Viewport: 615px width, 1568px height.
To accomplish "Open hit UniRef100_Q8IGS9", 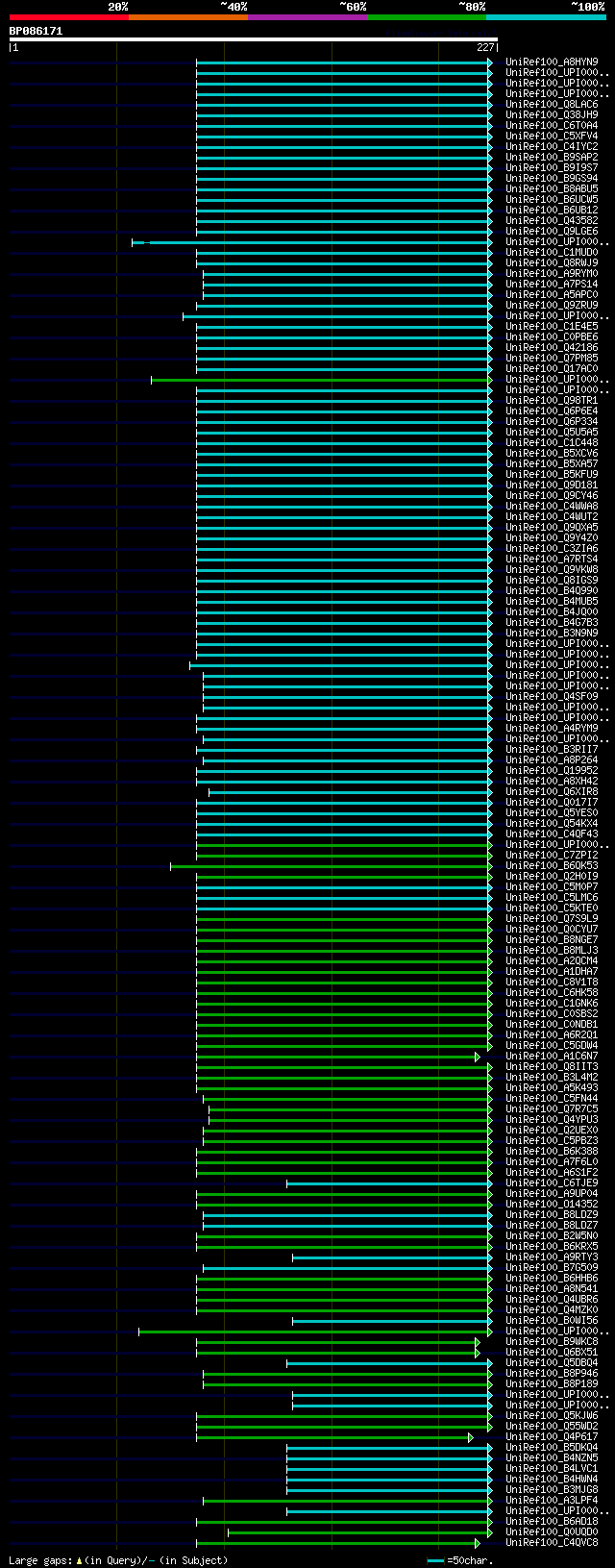I will click(552, 580).
